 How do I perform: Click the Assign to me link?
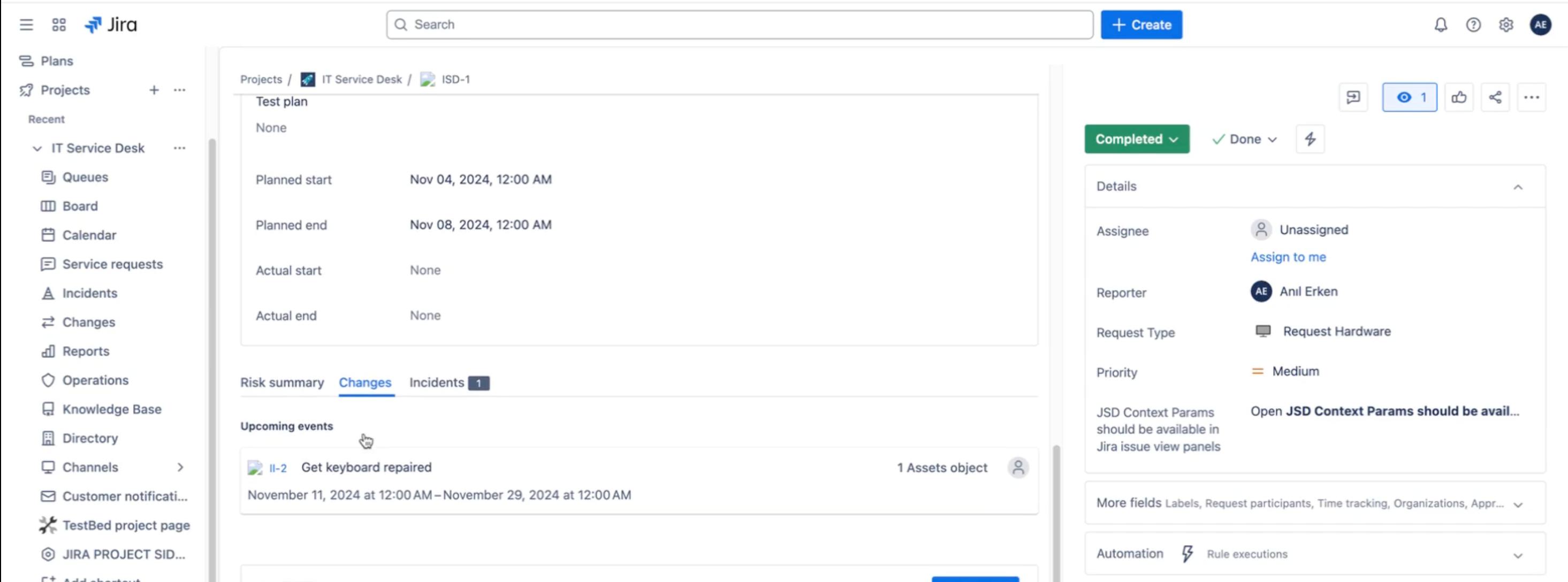(x=1288, y=257)
